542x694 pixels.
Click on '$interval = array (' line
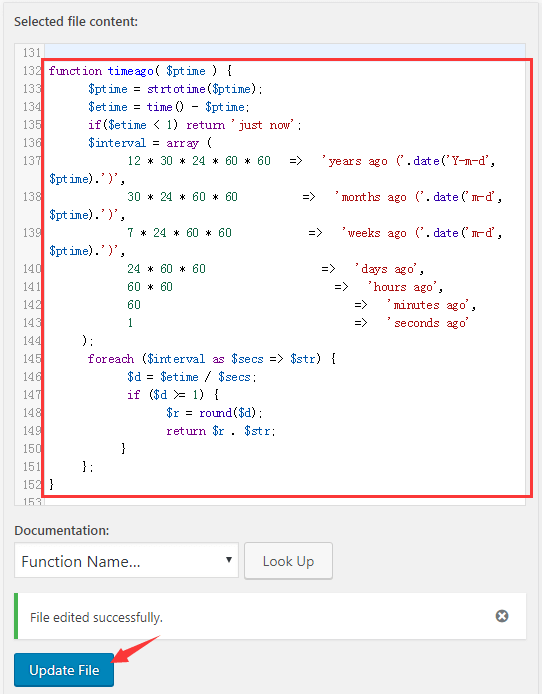[150, 143]
